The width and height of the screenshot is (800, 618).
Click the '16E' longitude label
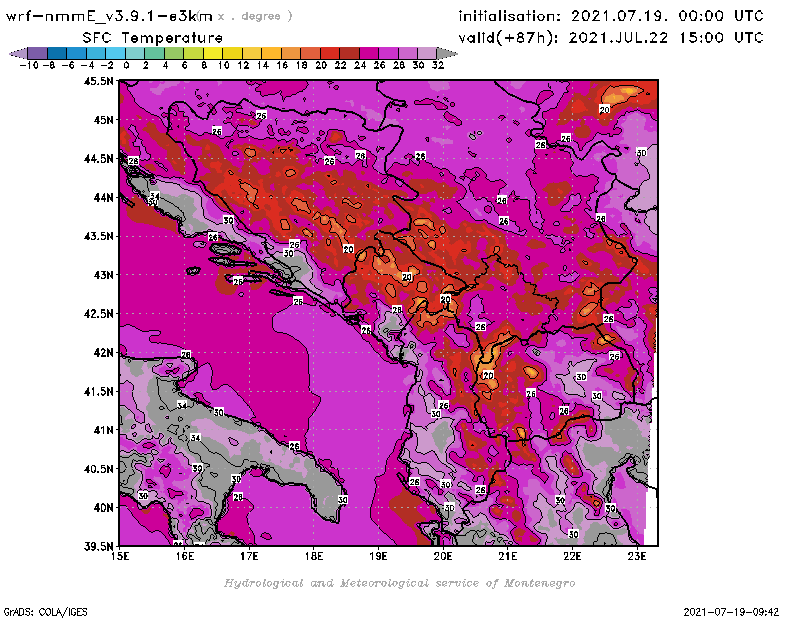pyautogui.click(x=185, y=556)
